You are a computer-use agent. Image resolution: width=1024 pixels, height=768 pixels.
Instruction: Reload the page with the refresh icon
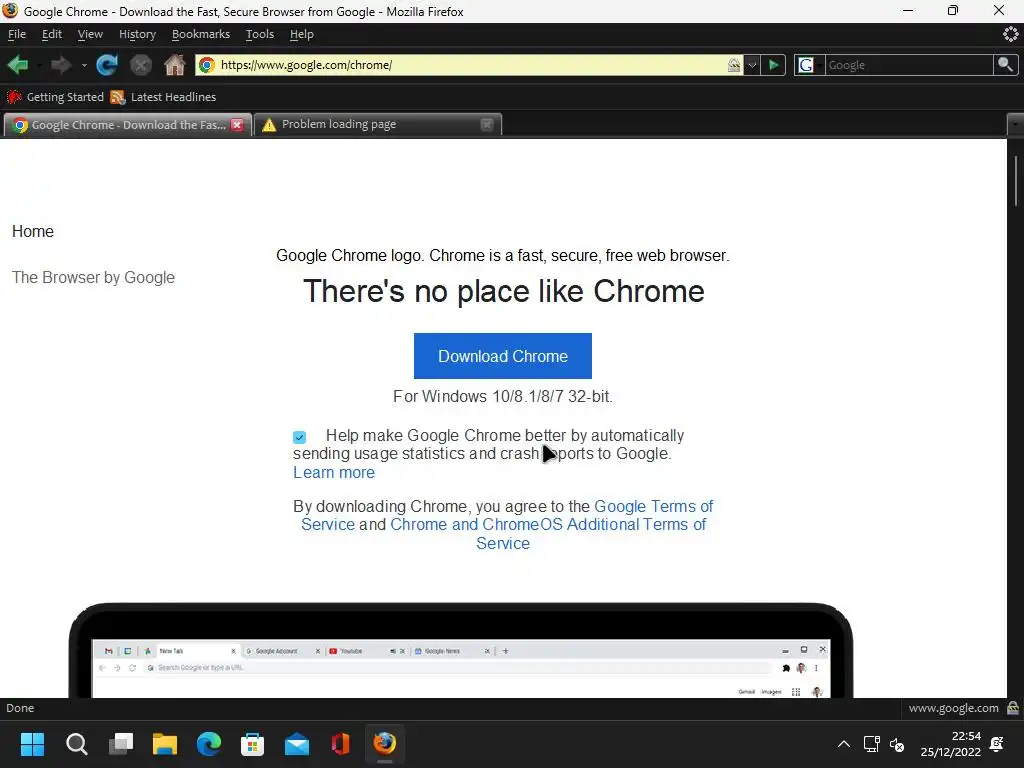pyautogui.click(x=106, y=65)
